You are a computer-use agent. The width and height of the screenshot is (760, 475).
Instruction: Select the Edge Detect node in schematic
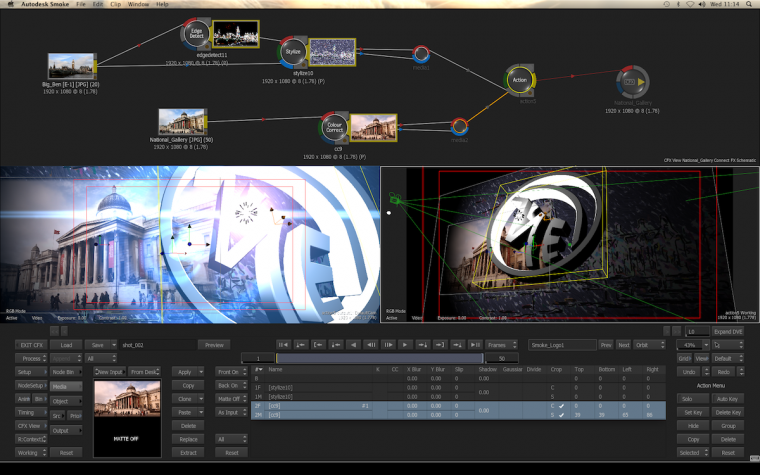point(196,34)
